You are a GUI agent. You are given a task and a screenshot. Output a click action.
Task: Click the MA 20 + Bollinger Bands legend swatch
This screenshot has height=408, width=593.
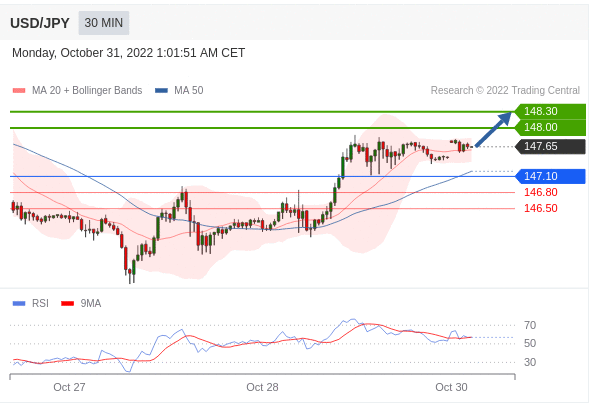point(19,90)
